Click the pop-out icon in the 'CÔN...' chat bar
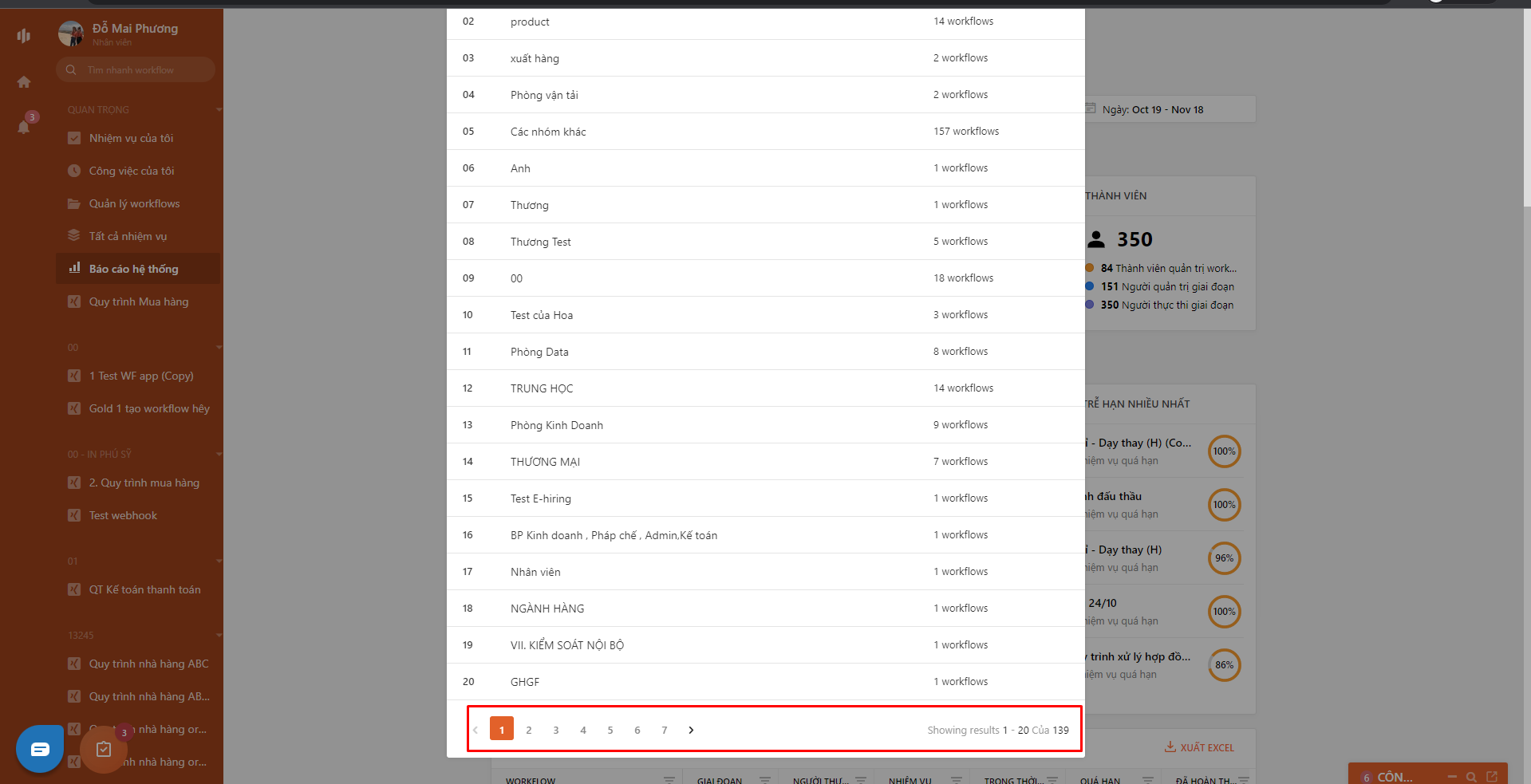 coord(1492,777)
